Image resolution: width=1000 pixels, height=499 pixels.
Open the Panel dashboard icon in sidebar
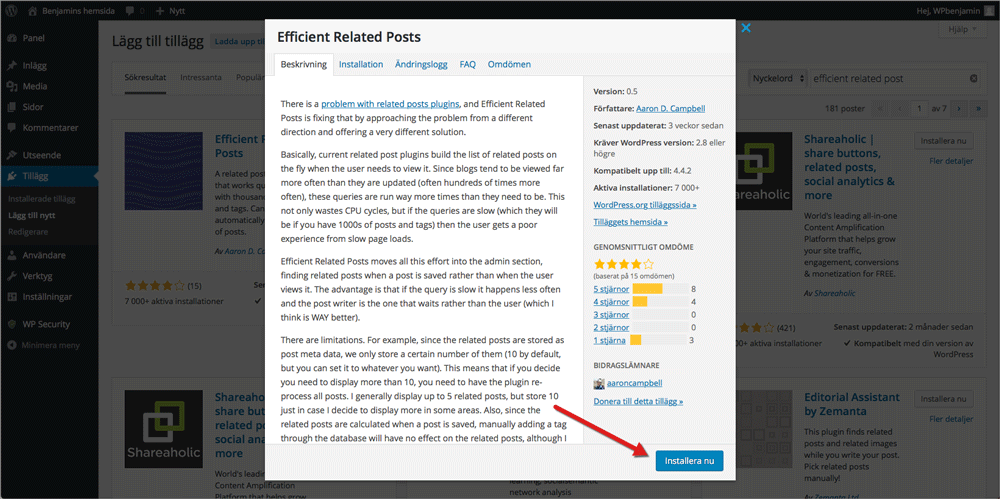tap(11, 38)
